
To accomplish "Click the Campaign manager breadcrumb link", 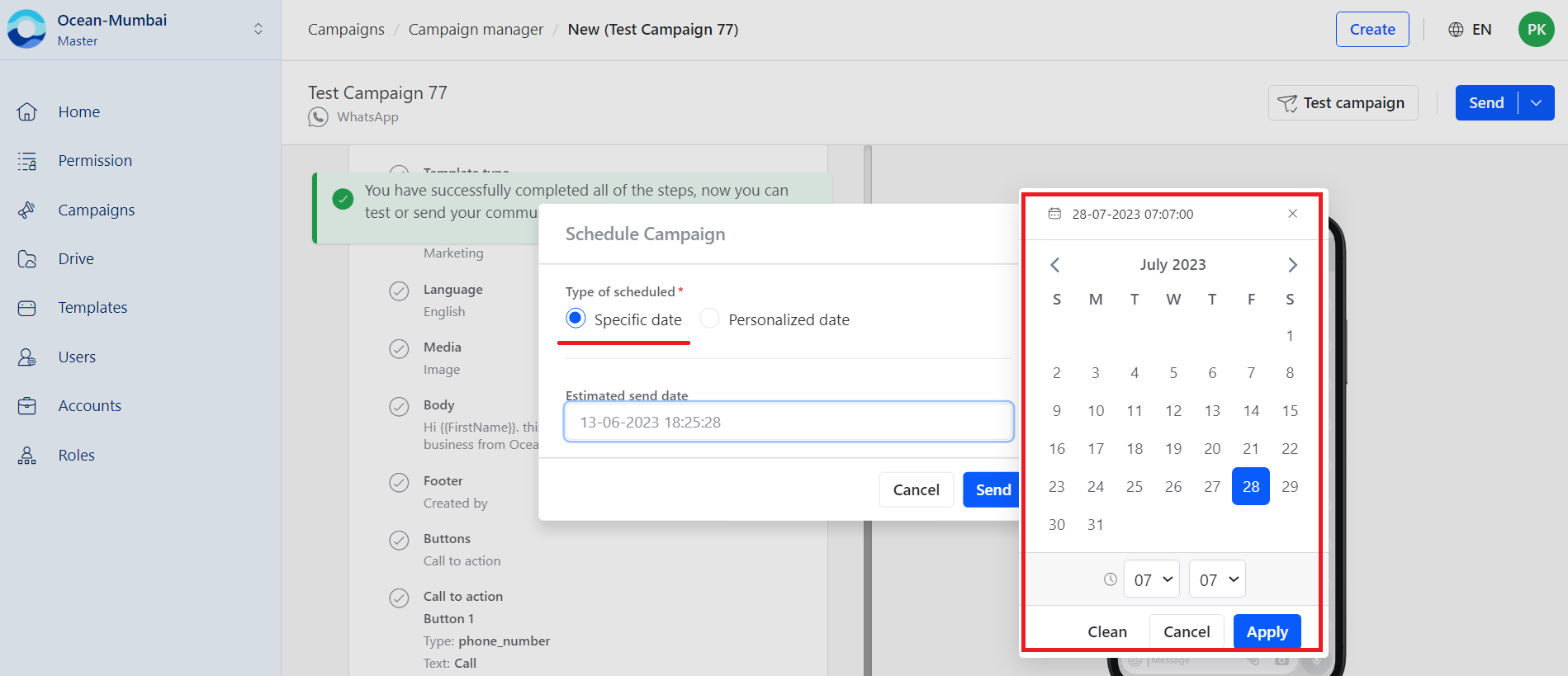I will (476, 30).
